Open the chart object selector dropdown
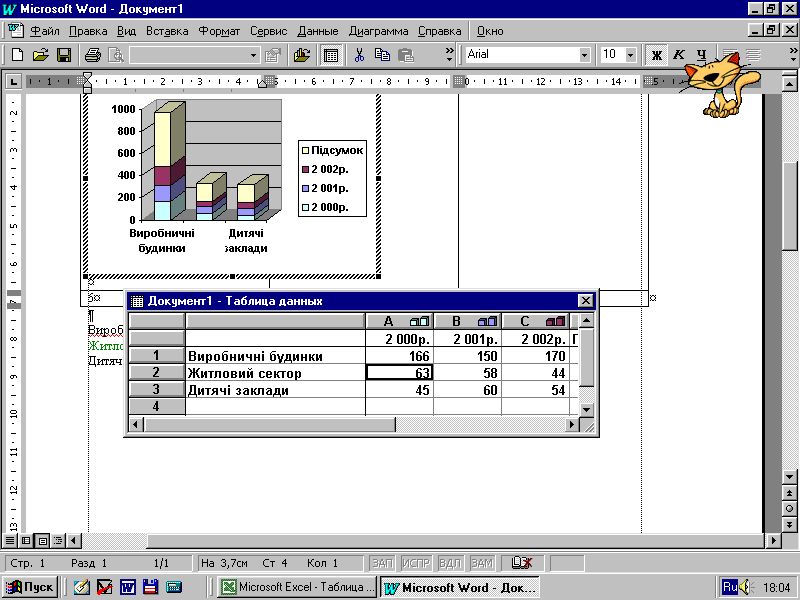 253,55
